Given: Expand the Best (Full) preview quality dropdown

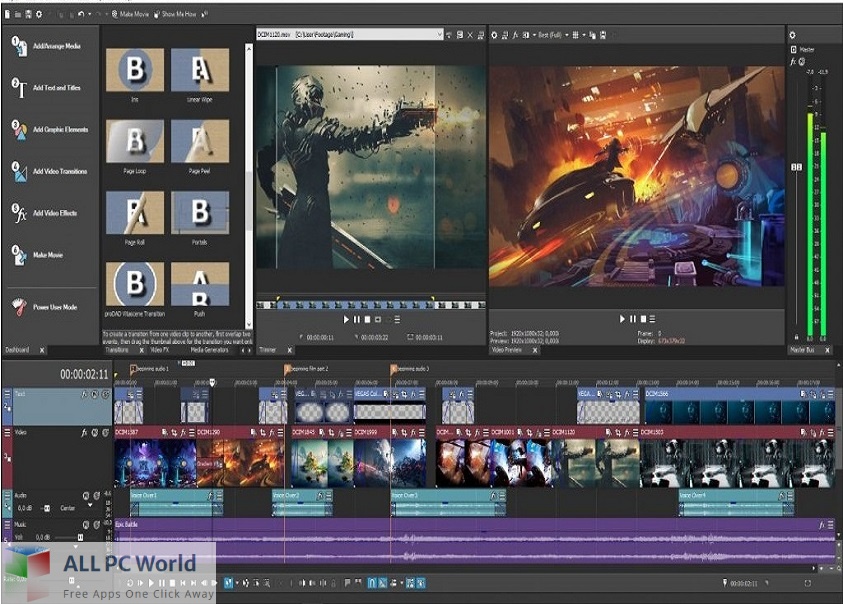Looking at the screenshot, I should tap(567, 35).
